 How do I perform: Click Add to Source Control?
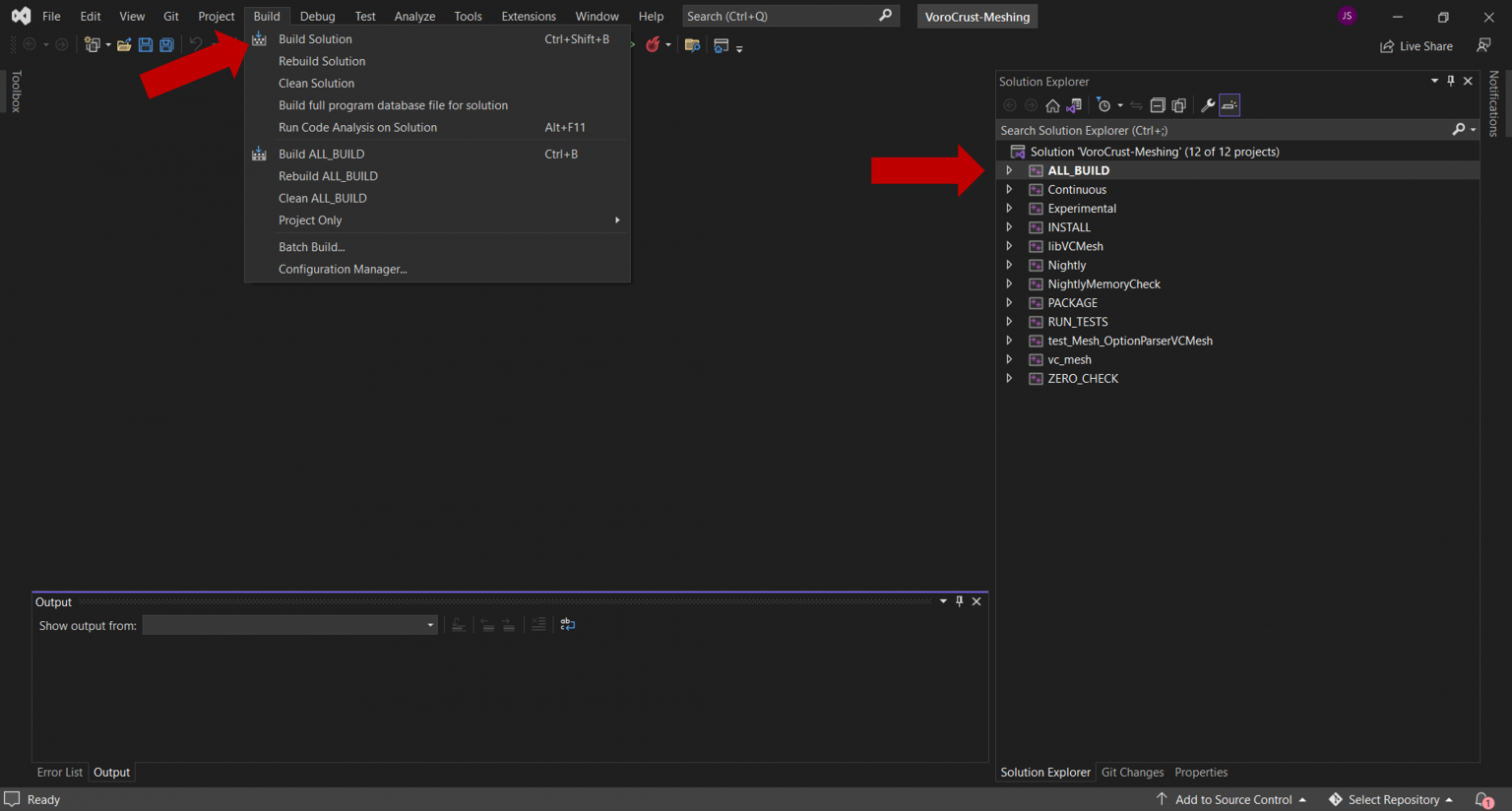(1232, 799)
